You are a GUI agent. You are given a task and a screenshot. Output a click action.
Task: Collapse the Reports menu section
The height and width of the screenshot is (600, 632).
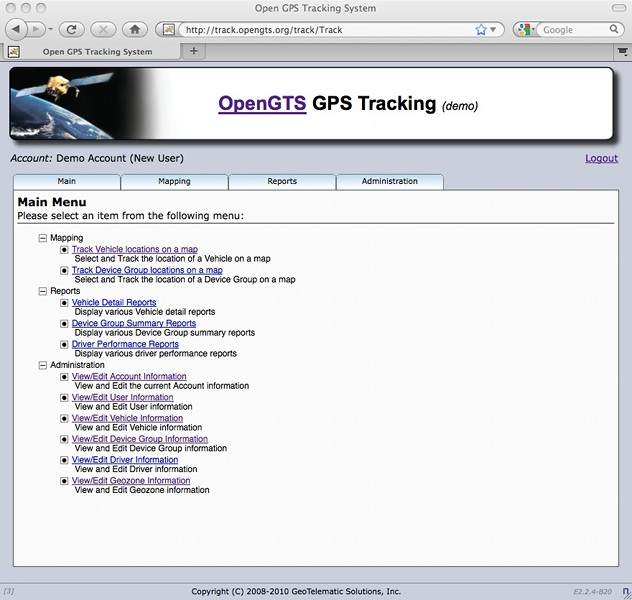pyautogui.click(x=43, y=291)
